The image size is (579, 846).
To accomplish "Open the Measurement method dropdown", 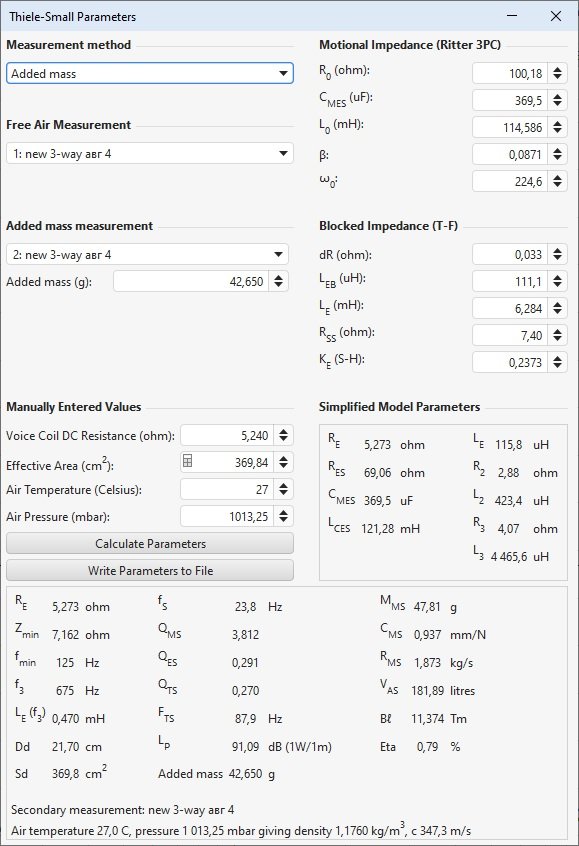I will pyautogui.click(x=149, y=73).
